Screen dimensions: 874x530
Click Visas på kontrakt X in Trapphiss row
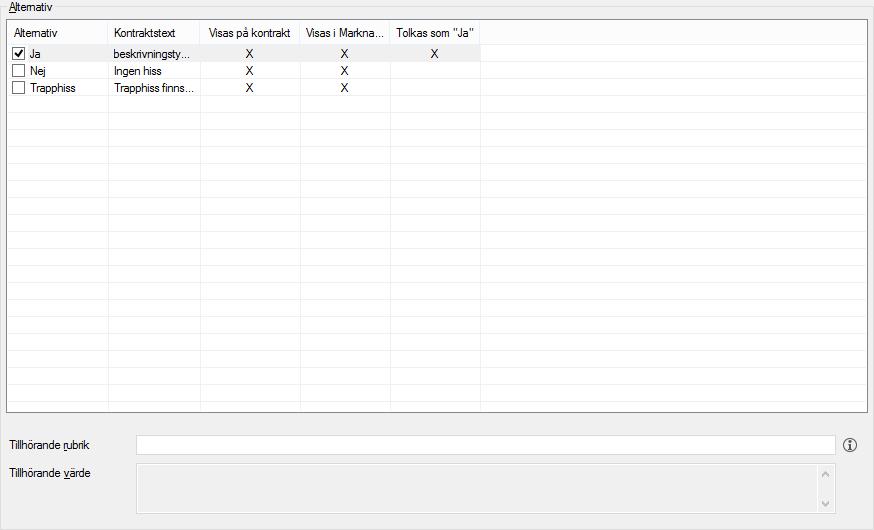[x=249, y=87]
